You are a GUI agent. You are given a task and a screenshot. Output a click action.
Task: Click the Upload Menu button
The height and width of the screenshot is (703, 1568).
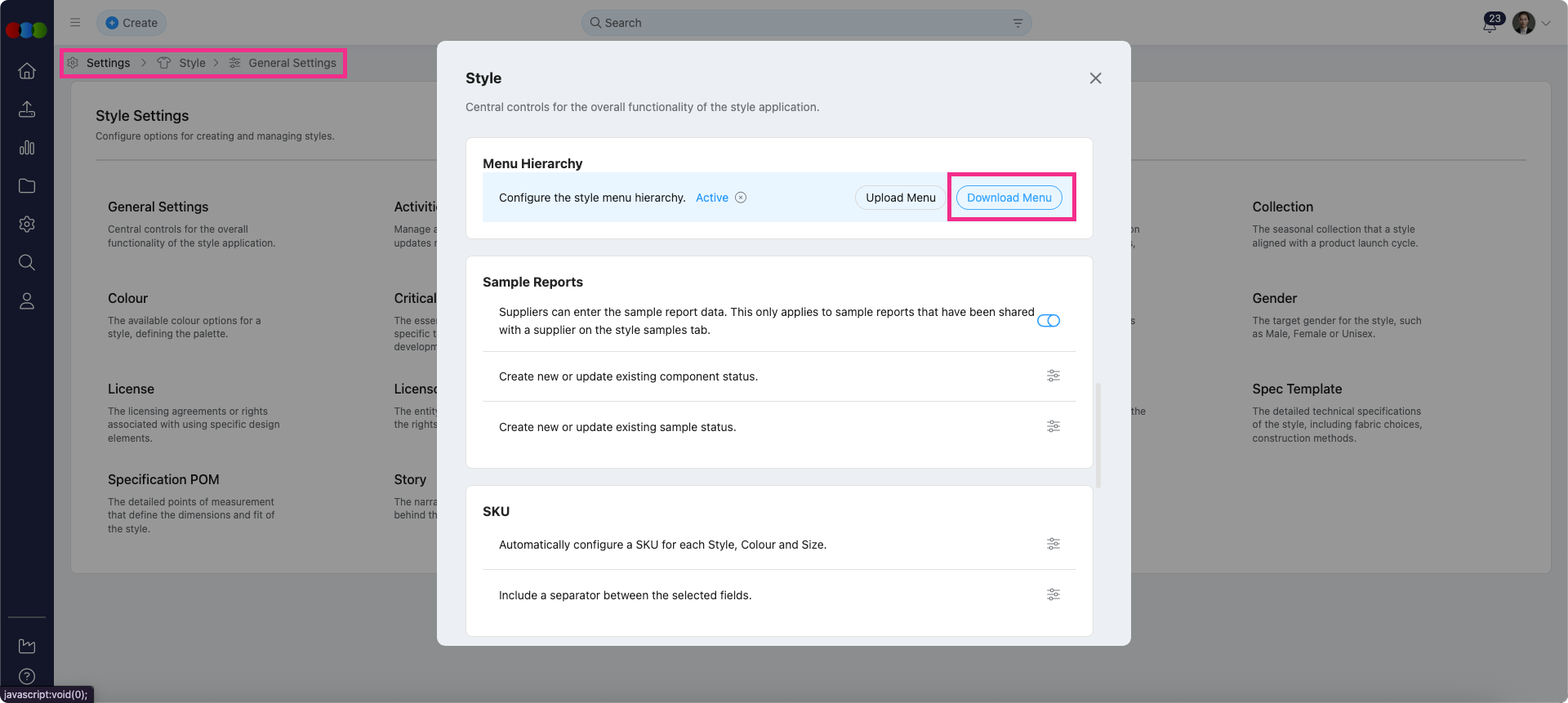(x=900, y=198)
